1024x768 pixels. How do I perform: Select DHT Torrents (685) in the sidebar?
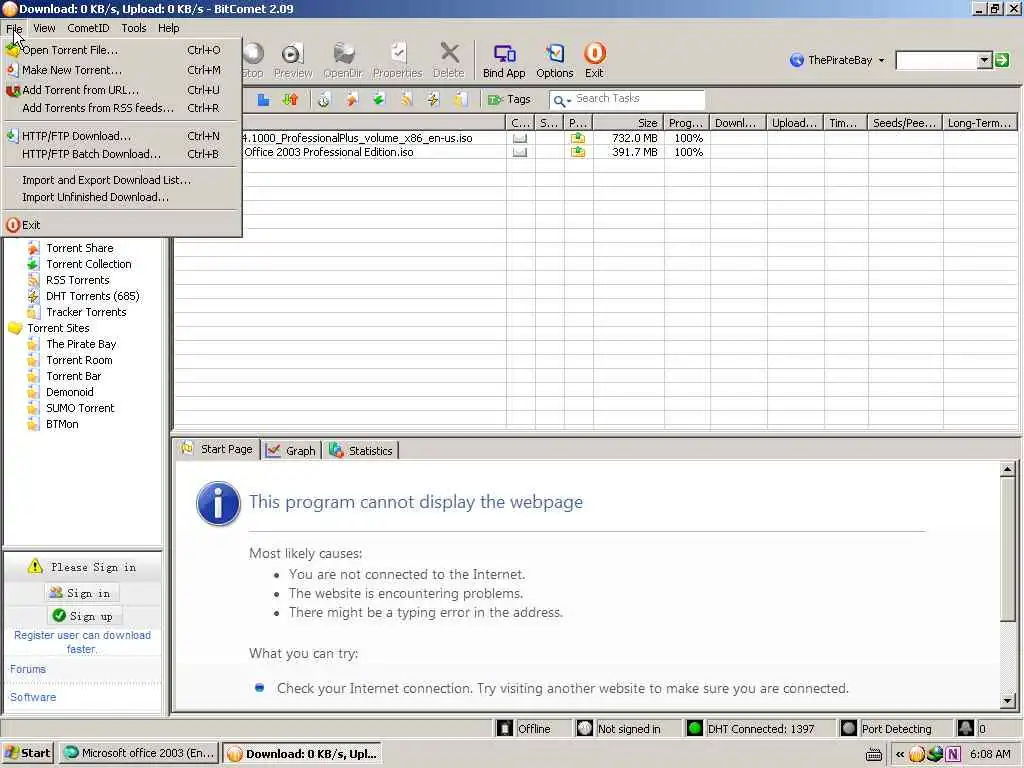tap(93, 296)
